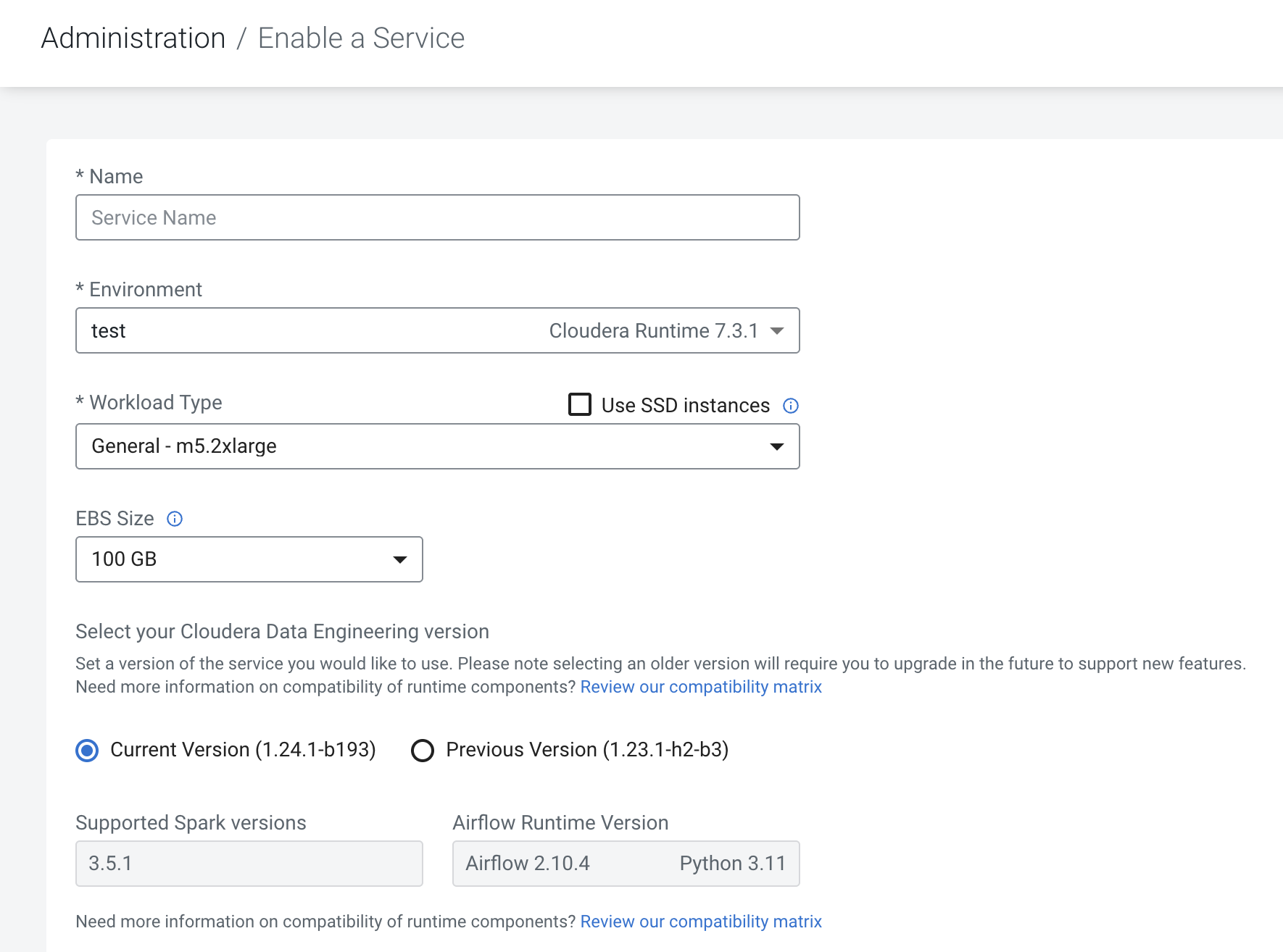Click the EBS Size info icon
This screenshot has height=952, width=1283.
pos(175,519)
